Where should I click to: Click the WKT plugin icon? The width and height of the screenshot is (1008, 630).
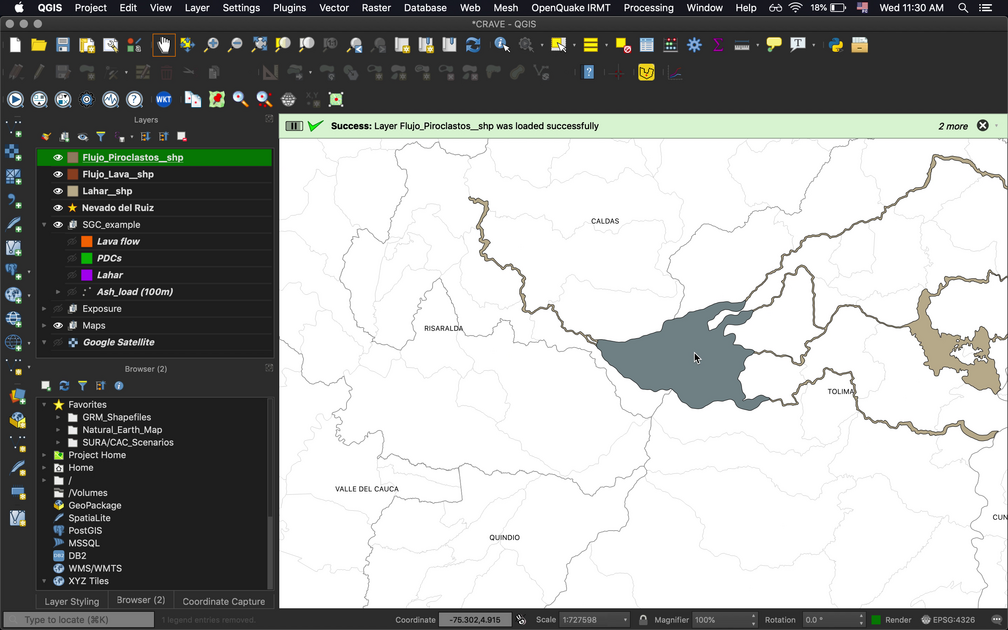(163, 99)
